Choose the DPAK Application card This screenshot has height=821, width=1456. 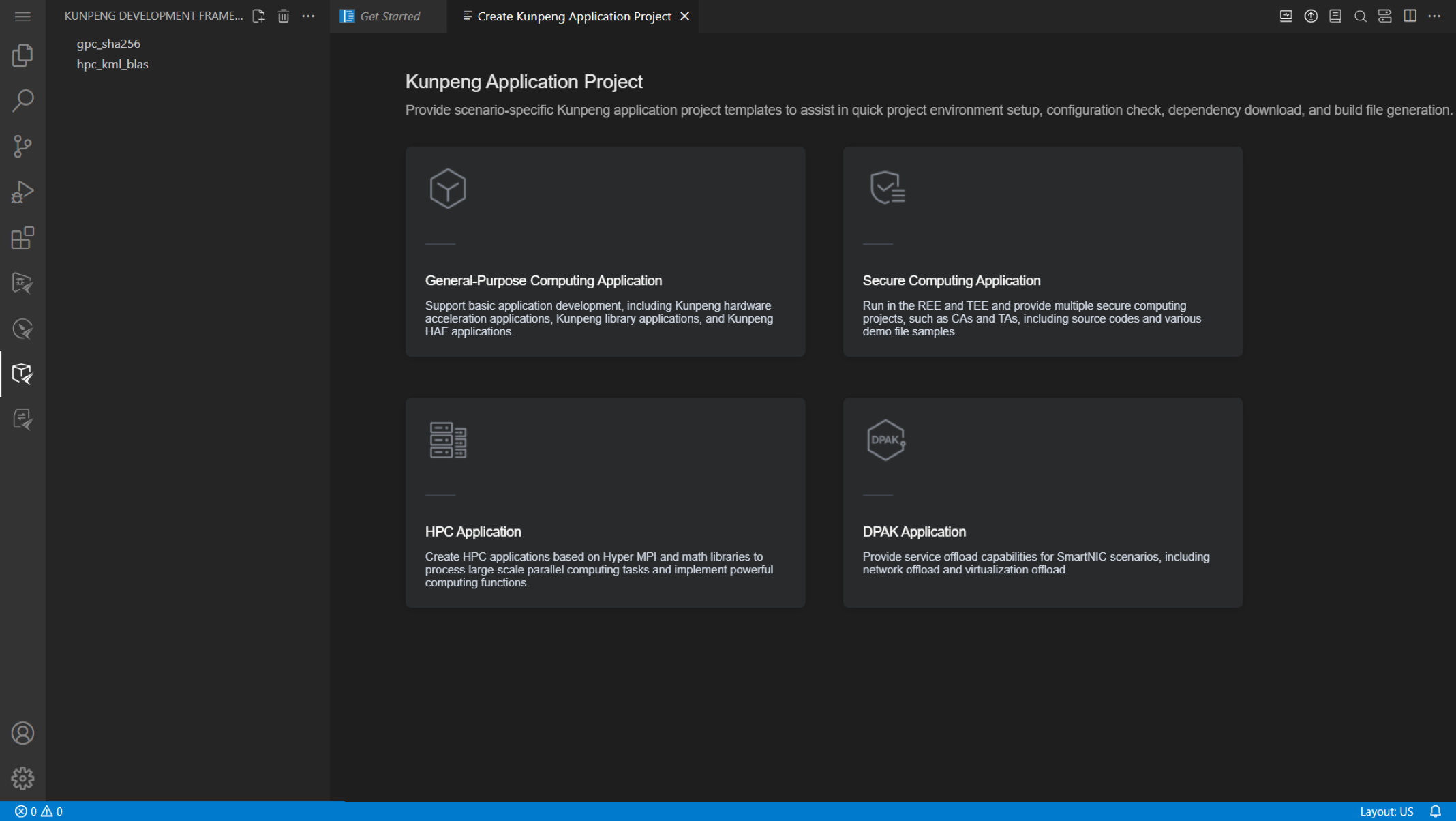pyautogui.click(x=1042, y=503)
